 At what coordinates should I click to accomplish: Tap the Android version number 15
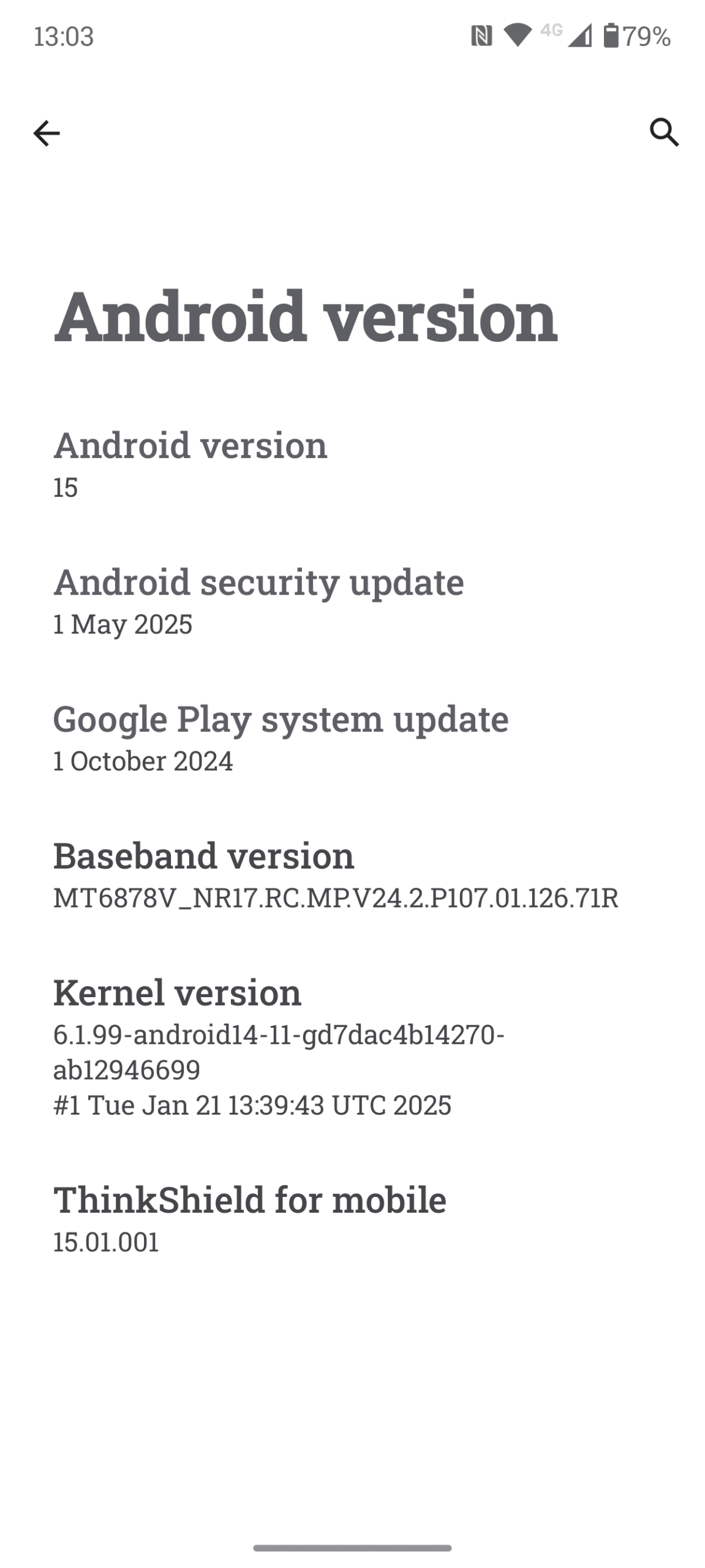click(x=66, y=488)
